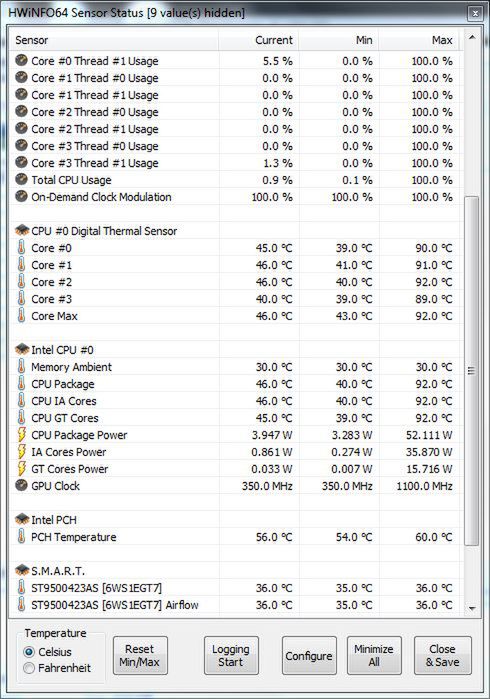
Task: Start logging with Logging Start button
Action: coord(231,655)
